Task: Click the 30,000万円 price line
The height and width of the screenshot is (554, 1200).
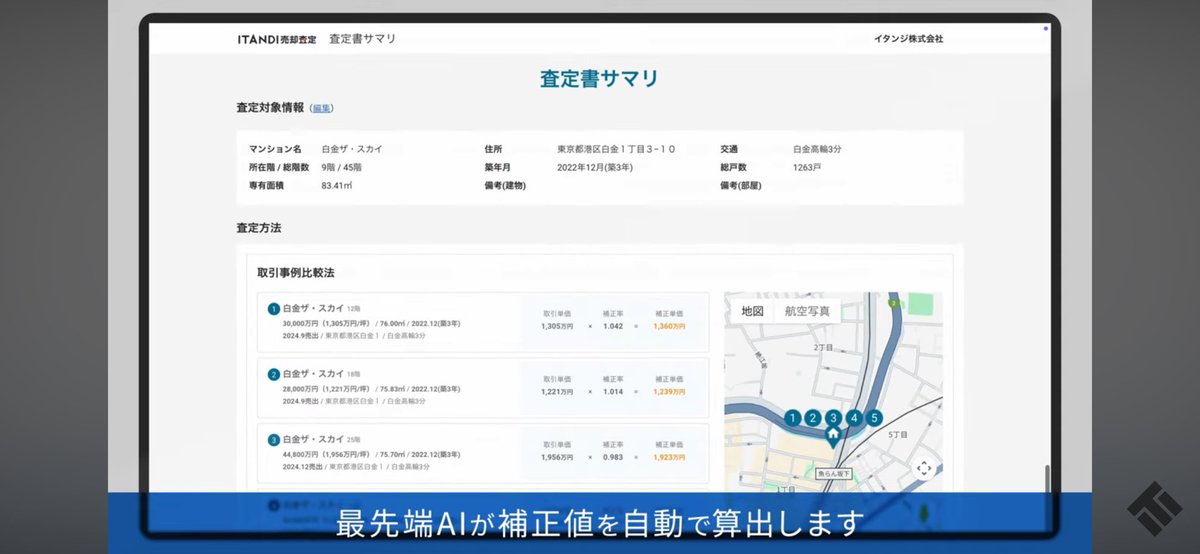Action: (371, 323)
